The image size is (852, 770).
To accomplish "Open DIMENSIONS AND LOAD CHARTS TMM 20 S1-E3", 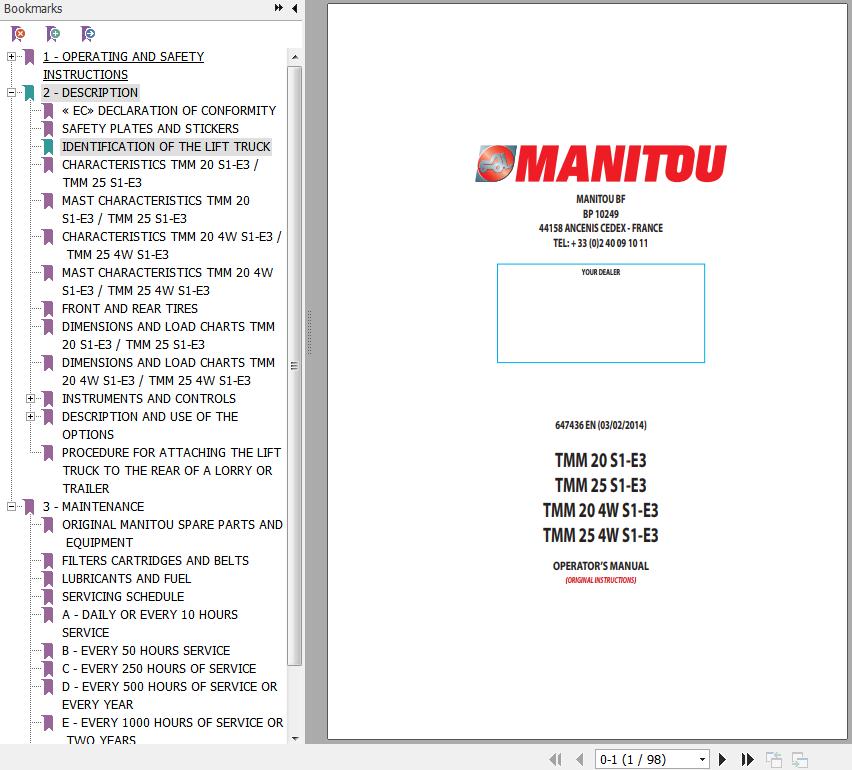I will pyautogui.click(x=168, y=335).
